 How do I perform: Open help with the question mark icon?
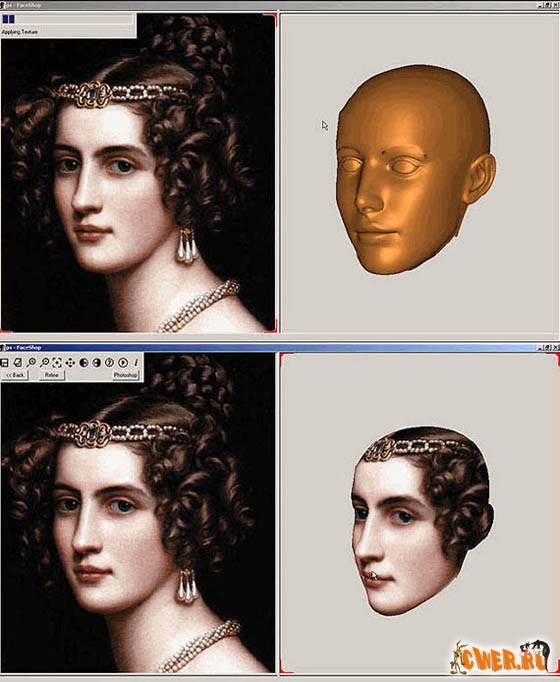tap(109, 362)
